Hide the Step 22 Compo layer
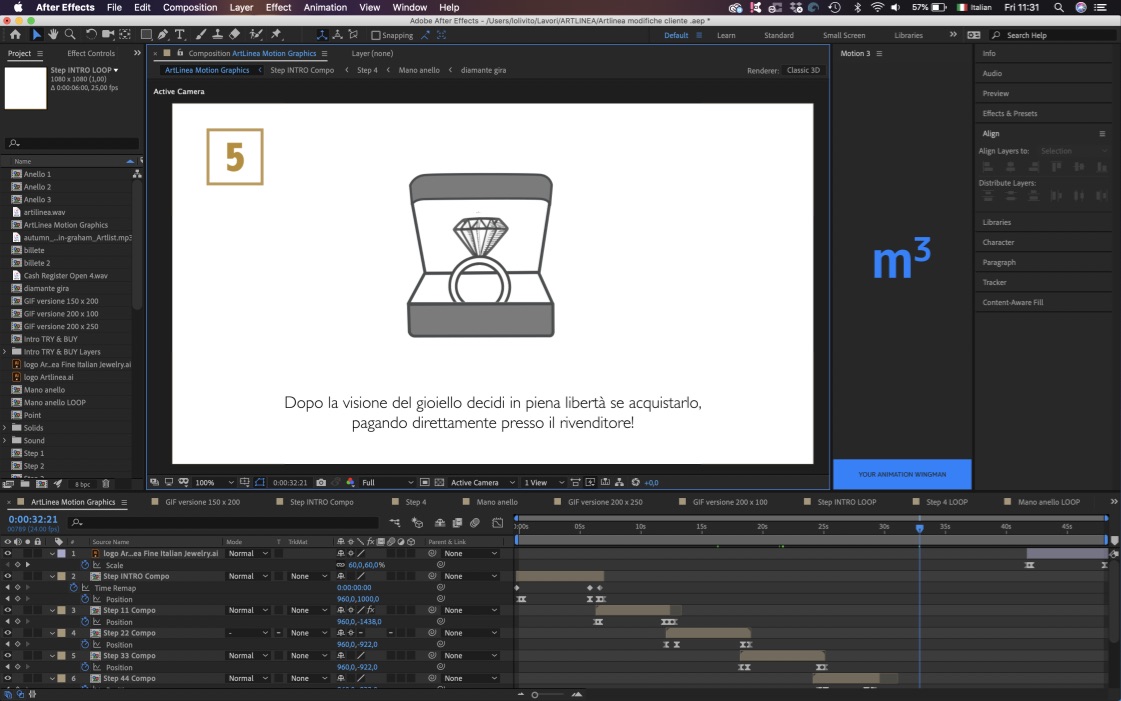Screen dimensions: 1121x701 coord(7,633)
